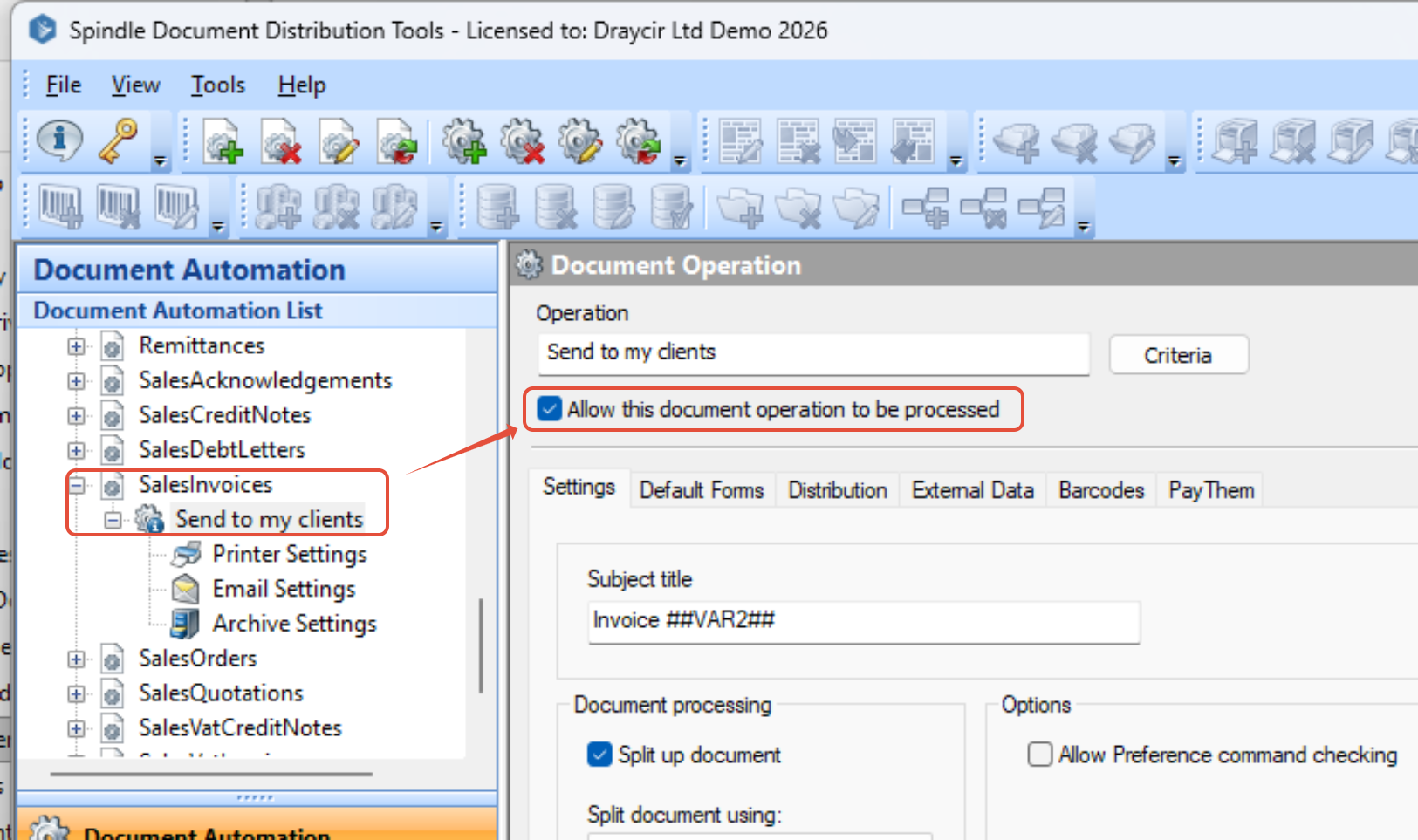Click the greyed-out edit form icon
The height and width of the screenshot is (840, 1418).
(x=740, y=141)
